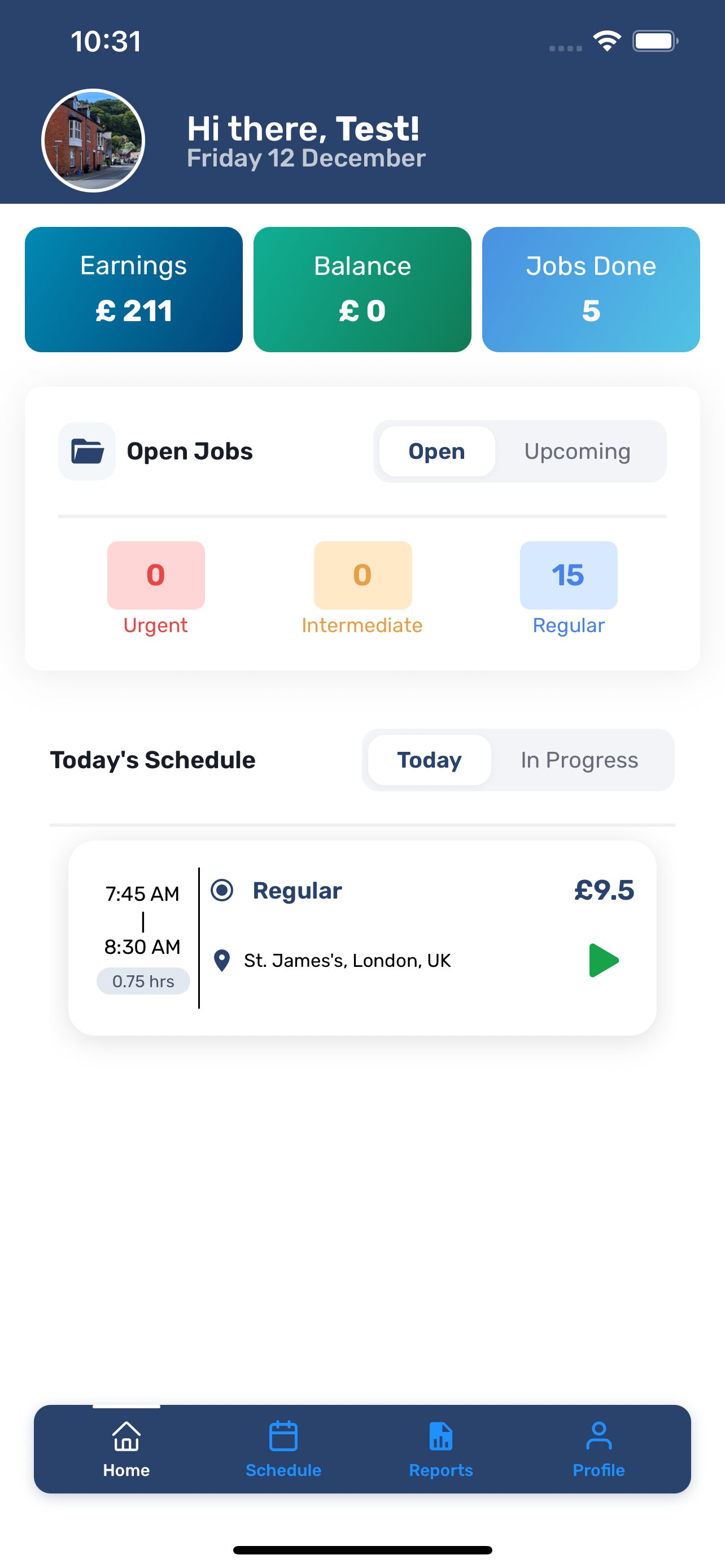Screen dimensions: 725x1568
Task: Switch to In Progress schedule segment
Action: click(579, 760)
